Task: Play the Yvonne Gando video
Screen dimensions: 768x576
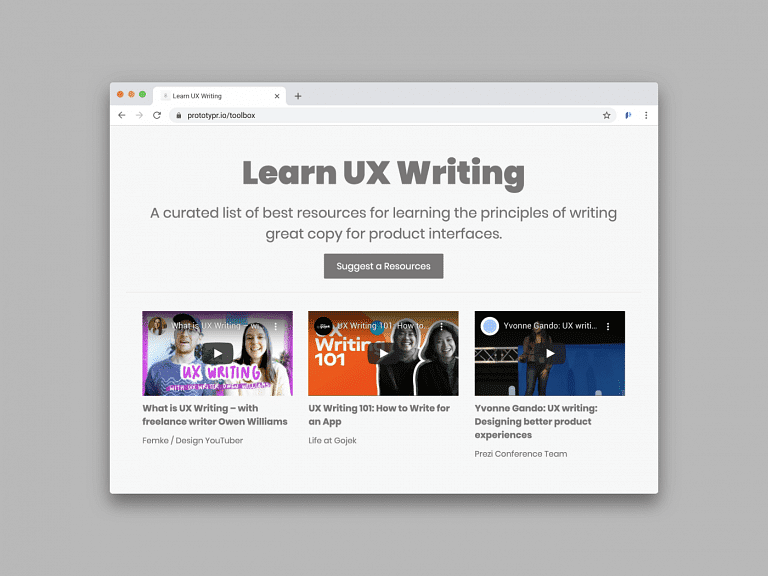Action: tap(550, 353)
